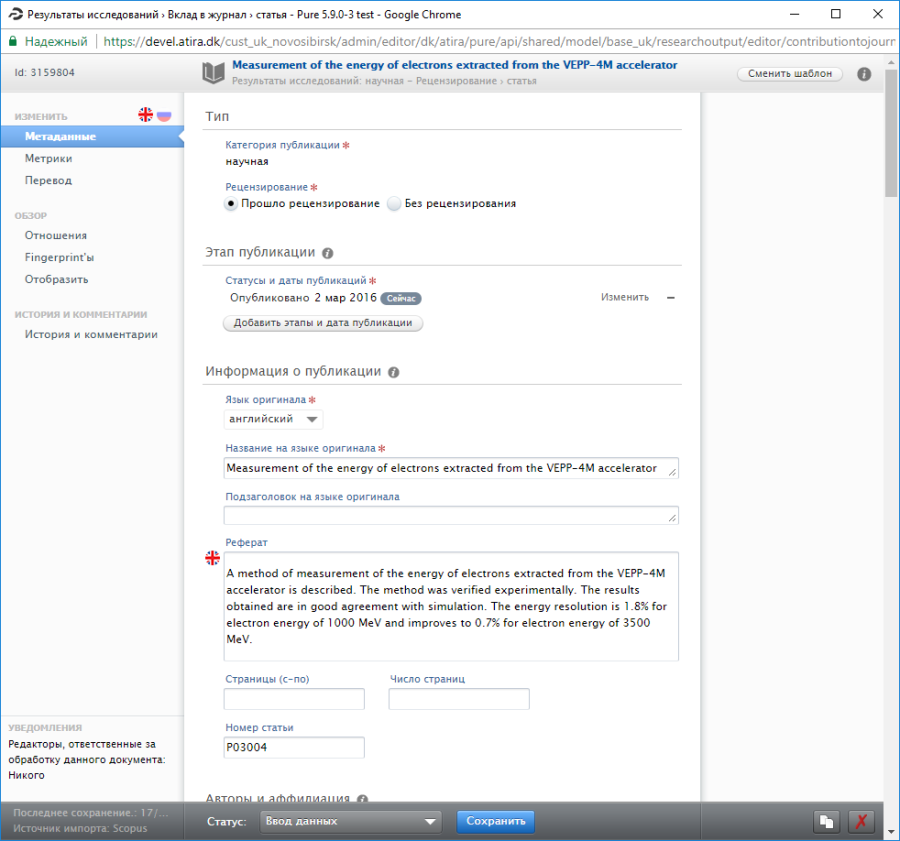Viewport: 900px width, 841px height.
Task: Click the Название на языке оригинала field
Action: [x=451, y=468]
